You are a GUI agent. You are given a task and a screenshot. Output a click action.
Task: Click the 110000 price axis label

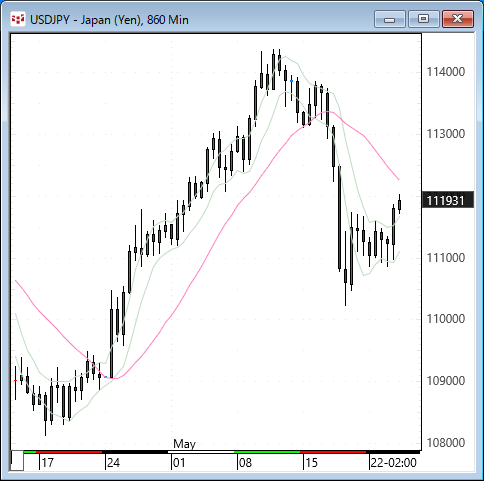point(446,319)
